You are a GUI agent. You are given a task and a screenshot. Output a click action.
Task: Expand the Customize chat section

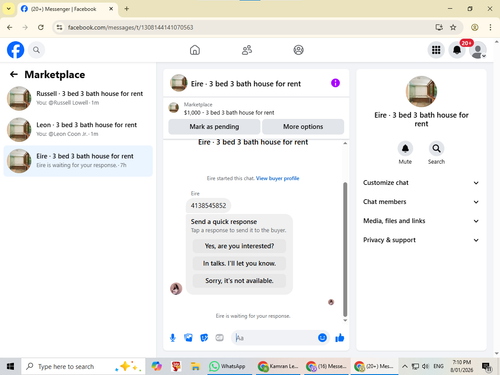[x=421, y=183]
